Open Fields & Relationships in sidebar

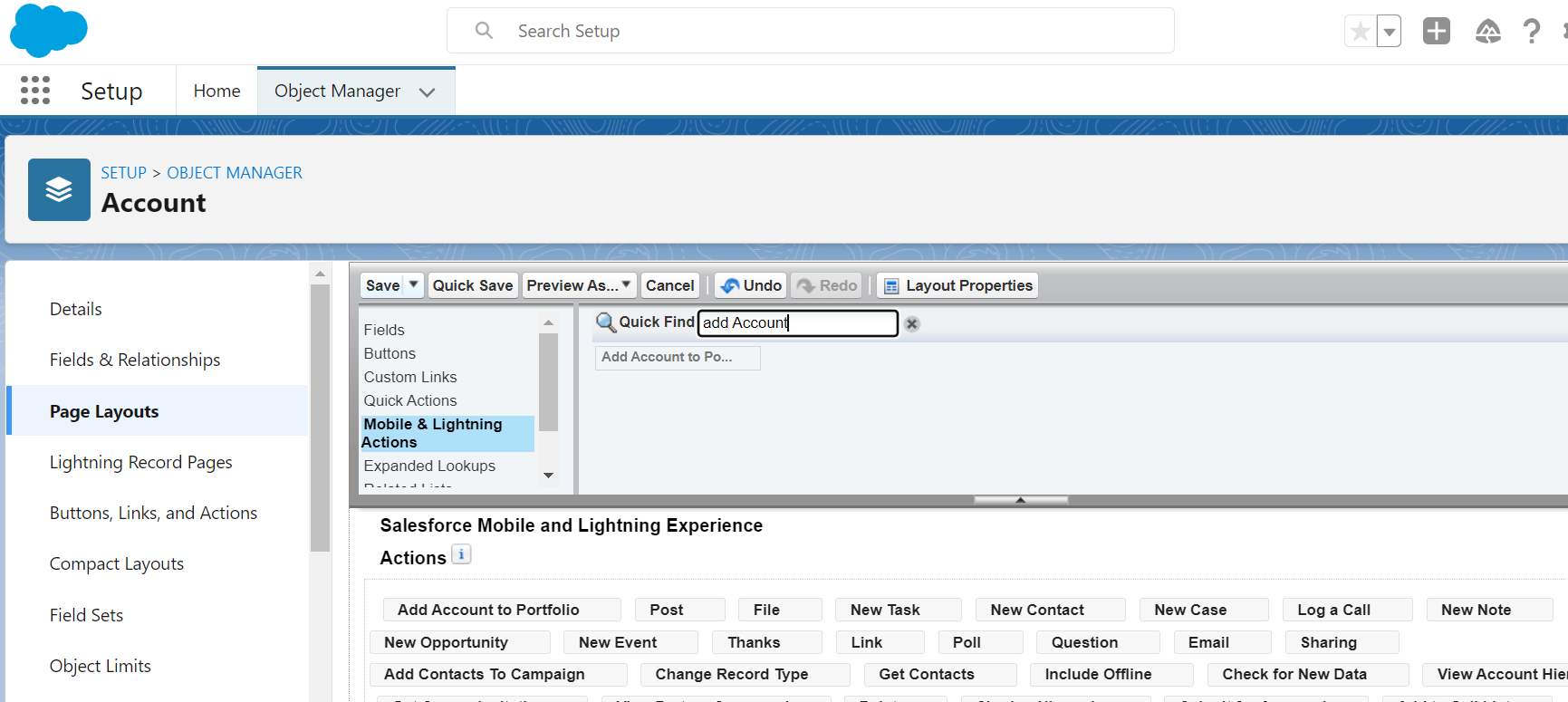(135, 360)
